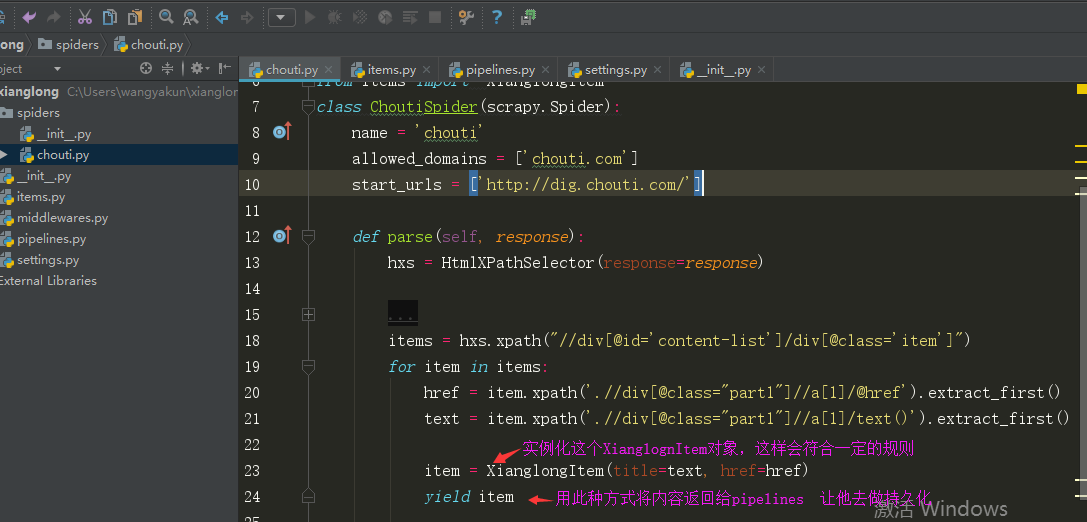Click the Paste icon in toolbar

tap(134, 17)
